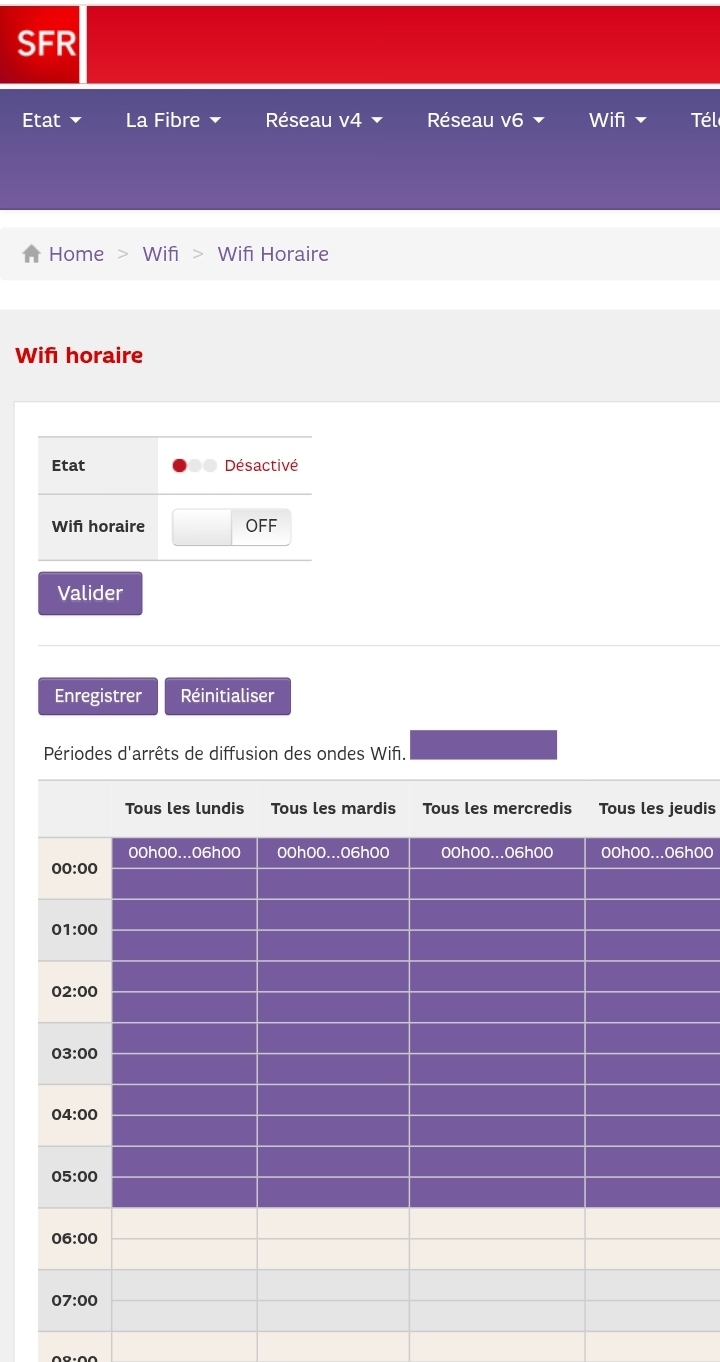
Task: Go to Home breadcrumb link
Action: [76, 254]
